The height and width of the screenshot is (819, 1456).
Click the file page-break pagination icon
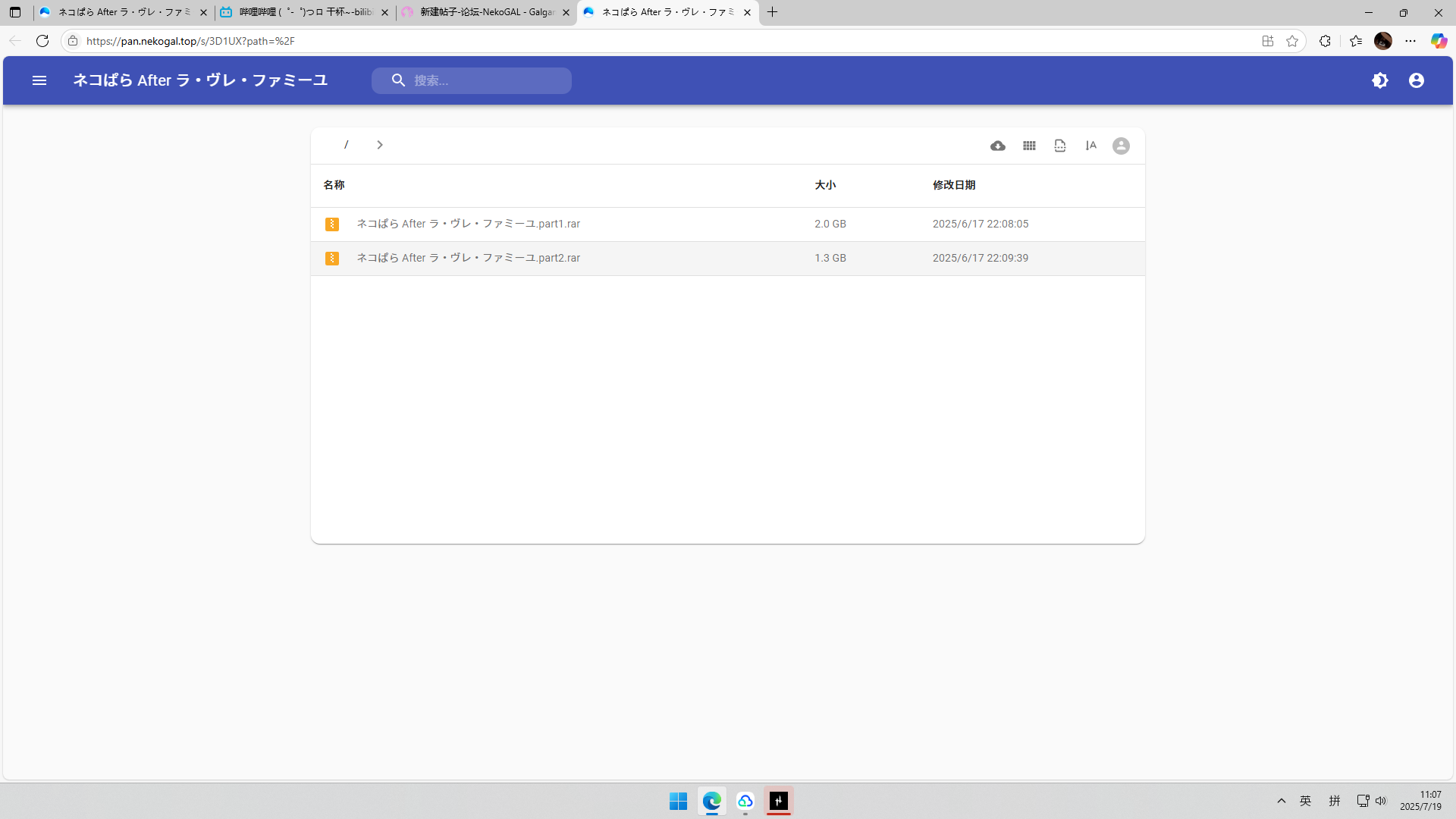[1060, 146]
